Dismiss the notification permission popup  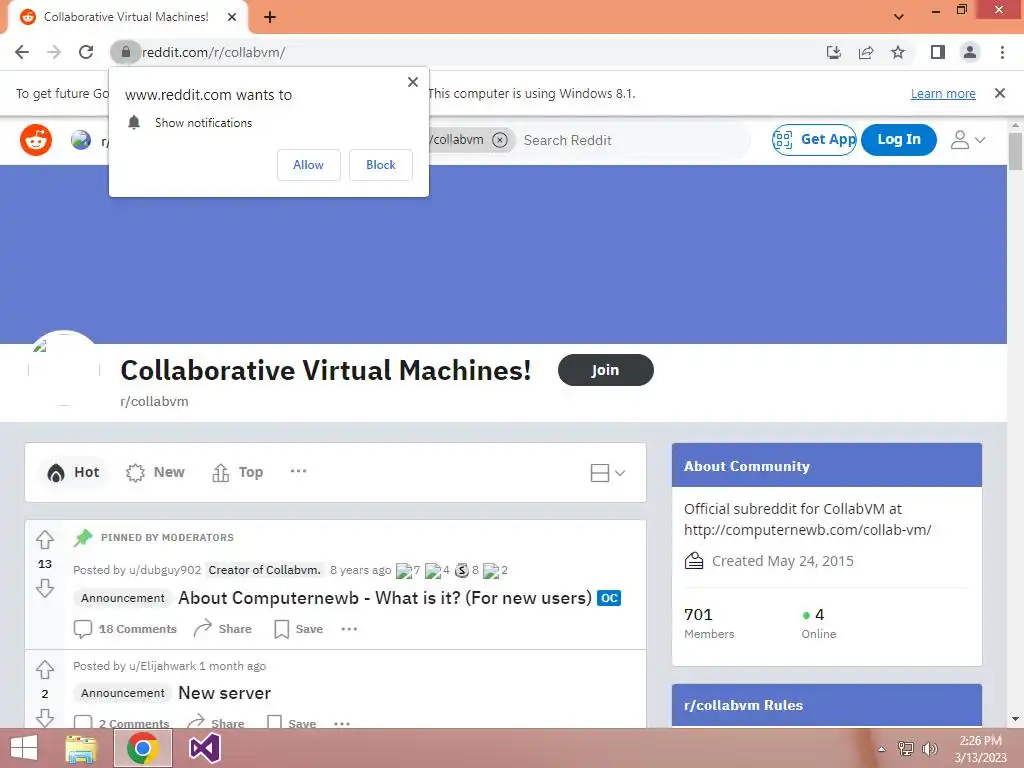413,82
